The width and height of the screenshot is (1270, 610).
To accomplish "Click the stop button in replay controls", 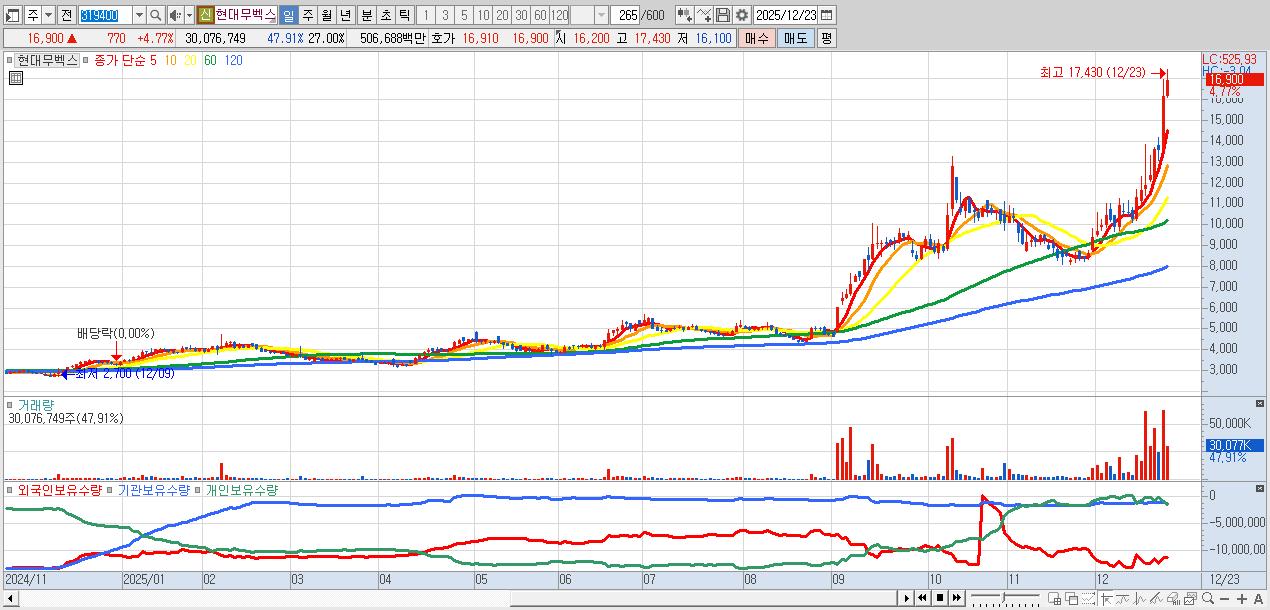I will click(940, 598).
